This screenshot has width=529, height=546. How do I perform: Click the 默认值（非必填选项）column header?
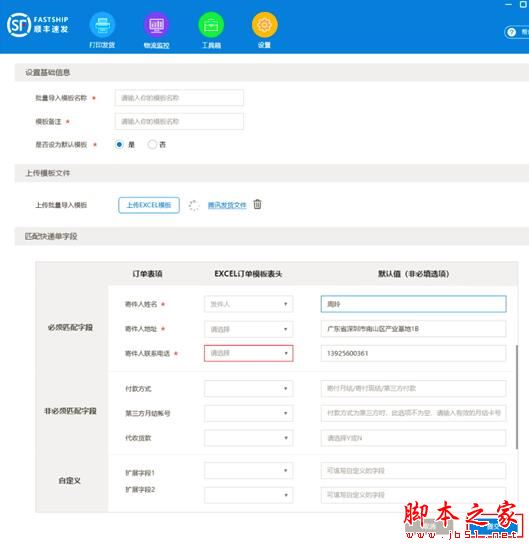pos(413,274)
